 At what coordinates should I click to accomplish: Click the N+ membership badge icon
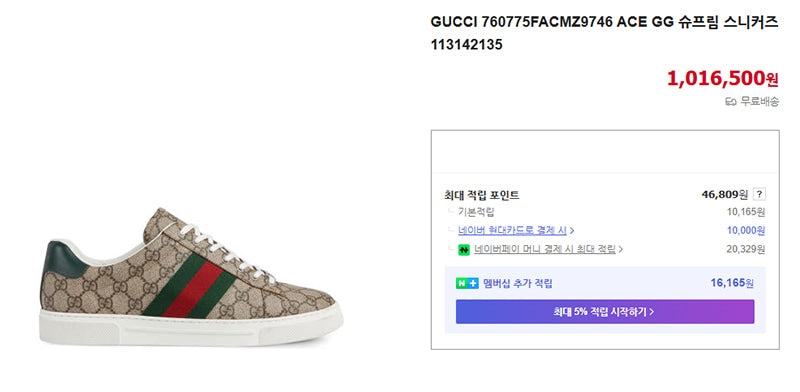click(467, 284)
